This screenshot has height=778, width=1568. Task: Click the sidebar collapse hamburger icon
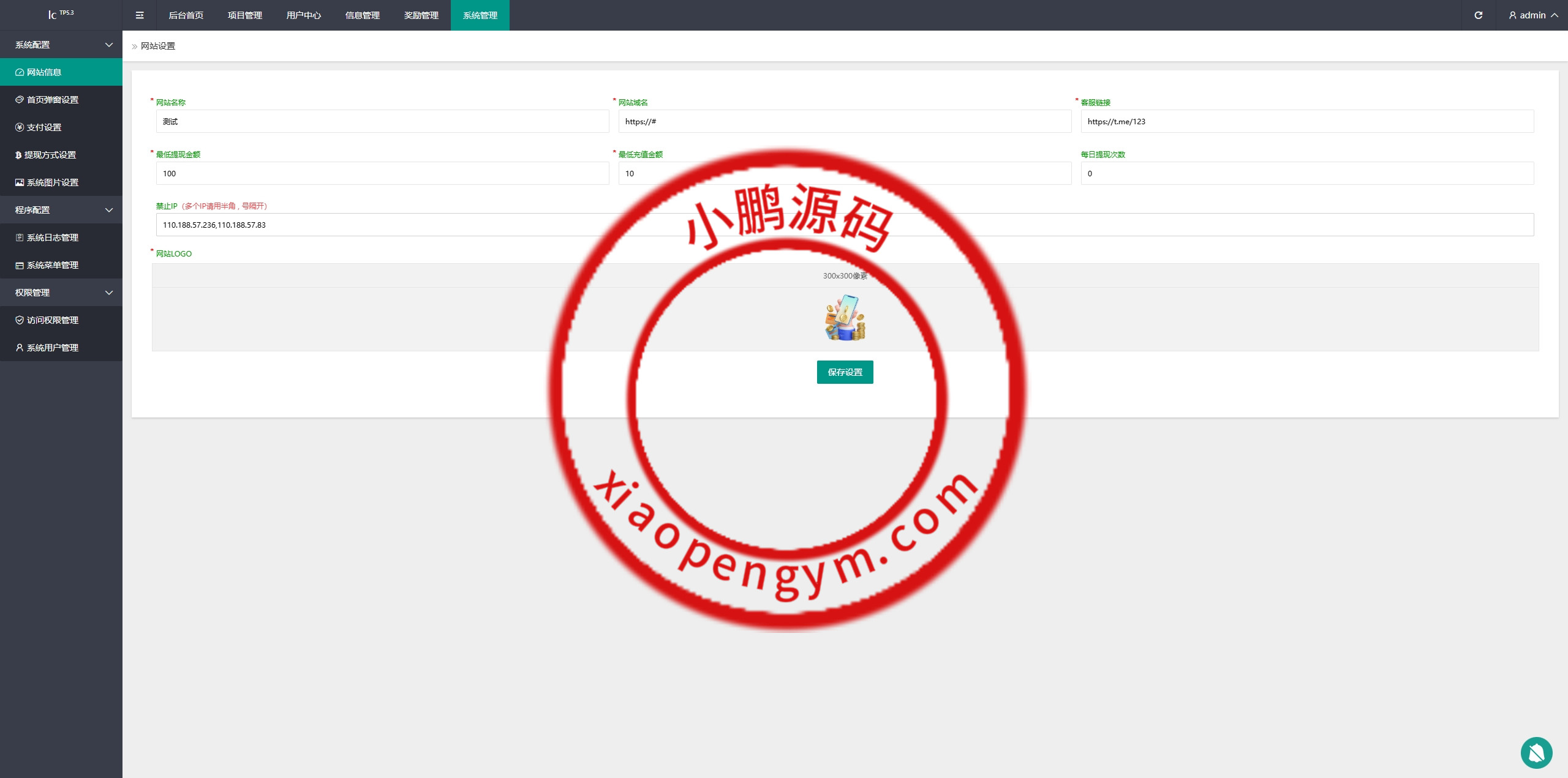[x=140, y=15]
